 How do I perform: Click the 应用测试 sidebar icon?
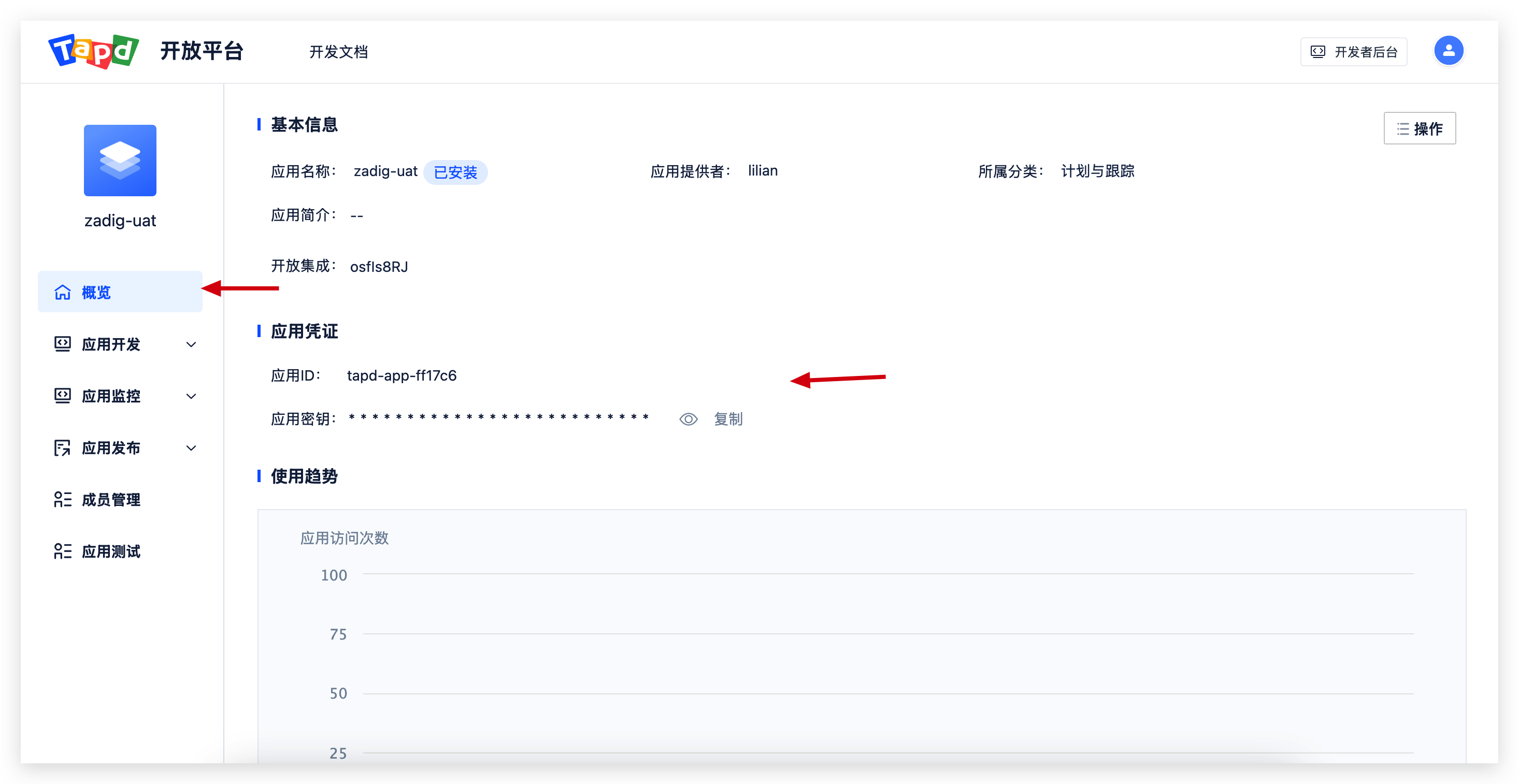[x=63, y=551]
